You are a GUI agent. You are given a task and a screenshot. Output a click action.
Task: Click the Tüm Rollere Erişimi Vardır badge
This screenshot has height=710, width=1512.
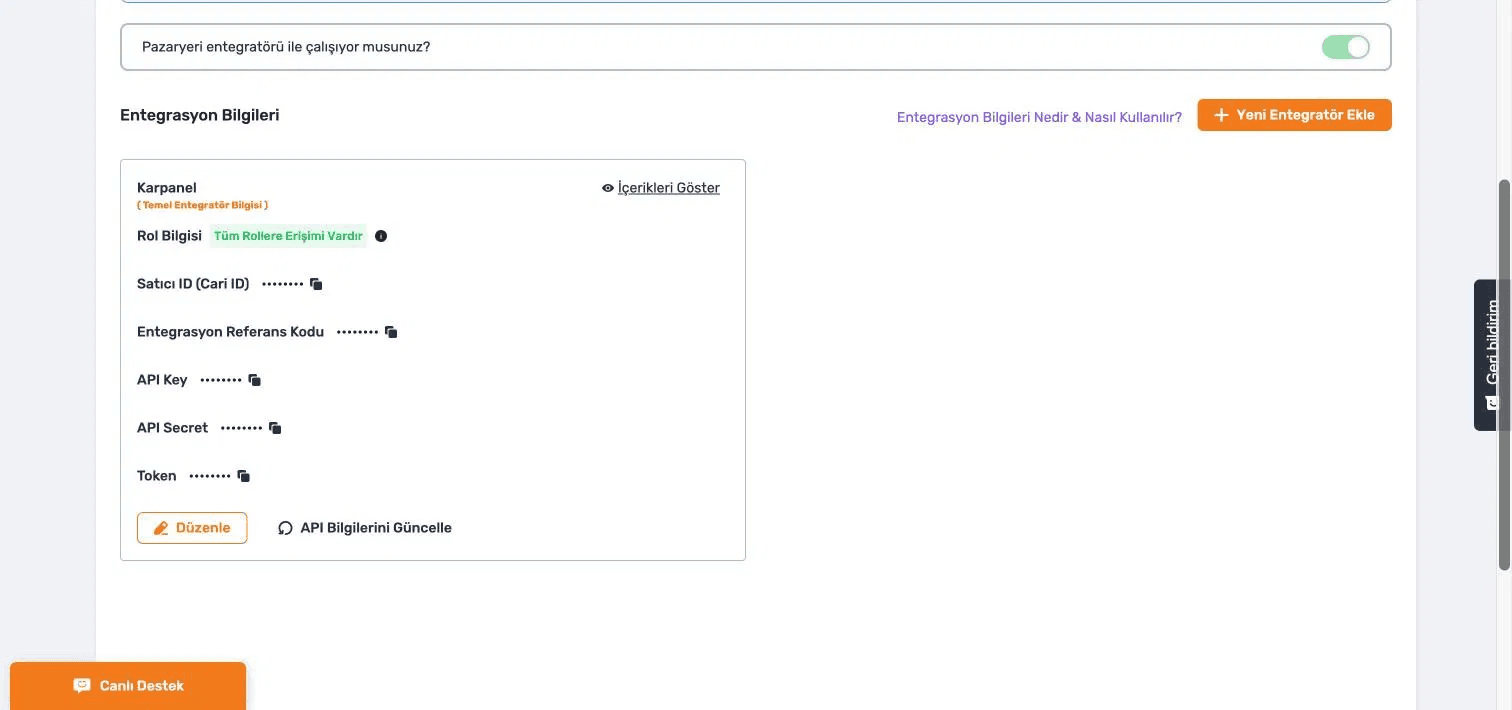click(288, 236)
